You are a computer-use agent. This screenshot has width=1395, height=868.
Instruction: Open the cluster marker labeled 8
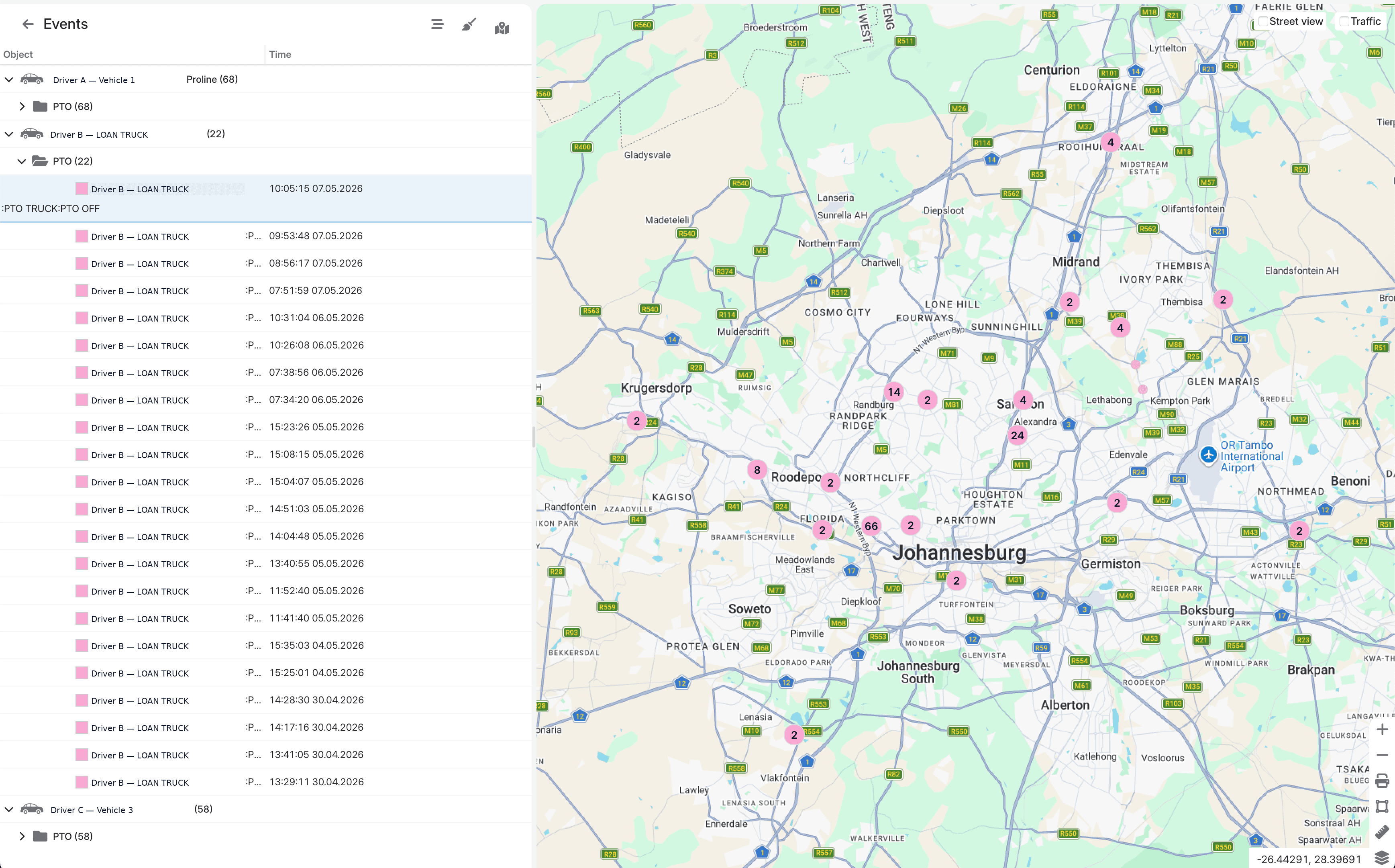[x=757, y=470]
